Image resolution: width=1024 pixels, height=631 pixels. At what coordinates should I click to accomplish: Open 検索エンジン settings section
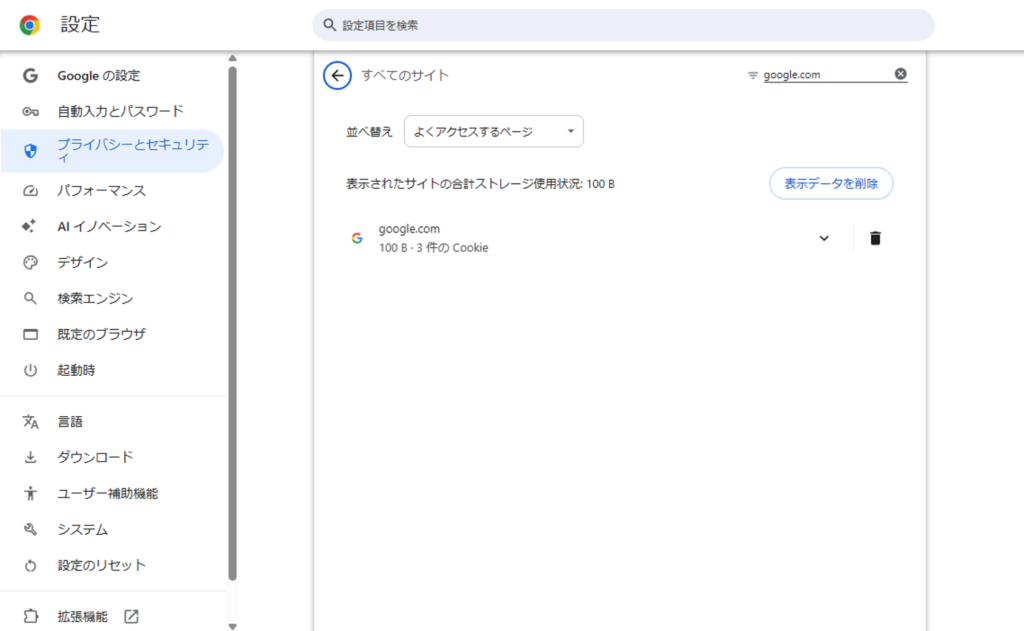click(112, 299)
